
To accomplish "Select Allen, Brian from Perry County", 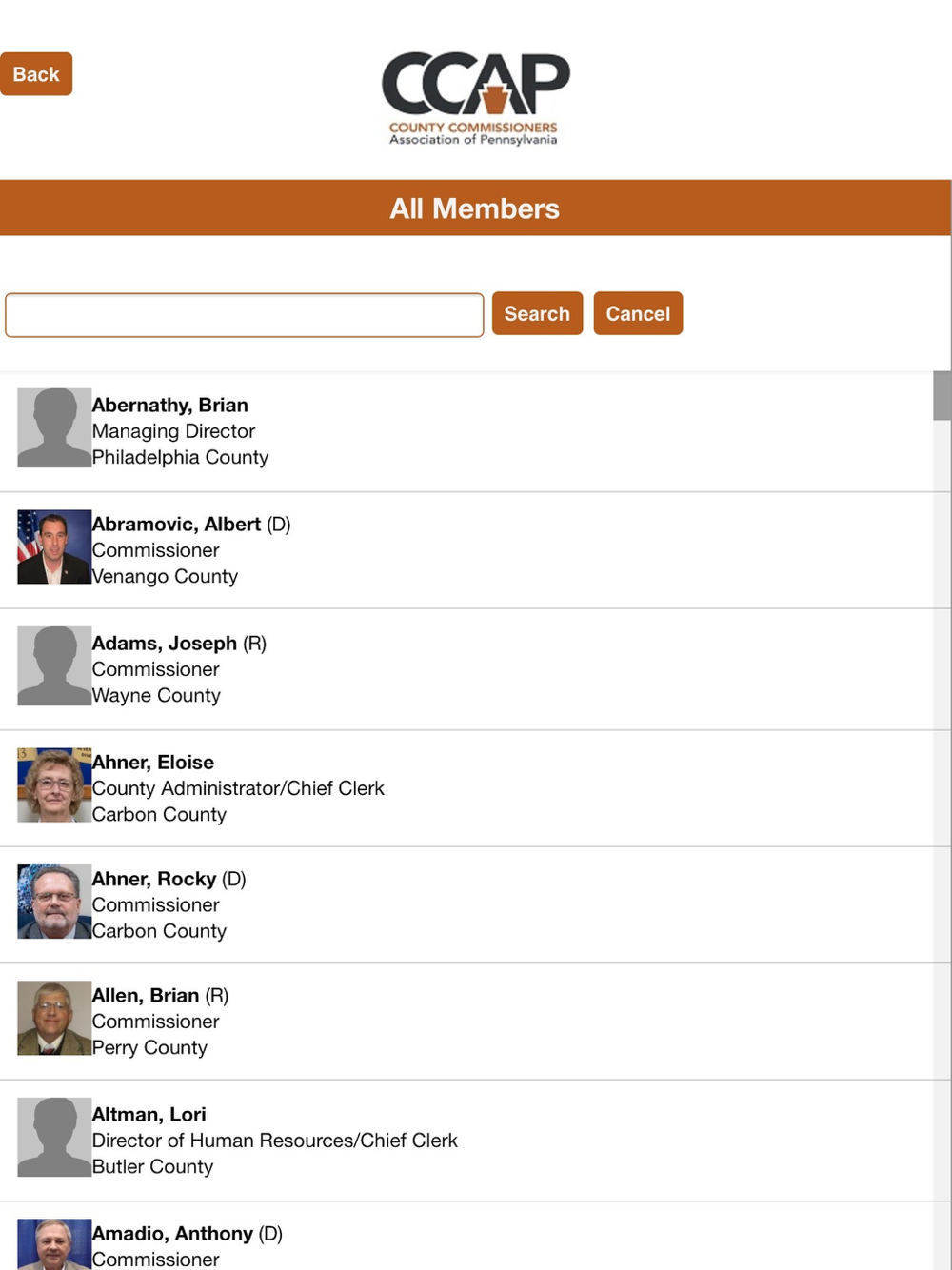I will tap(466, 1022).
